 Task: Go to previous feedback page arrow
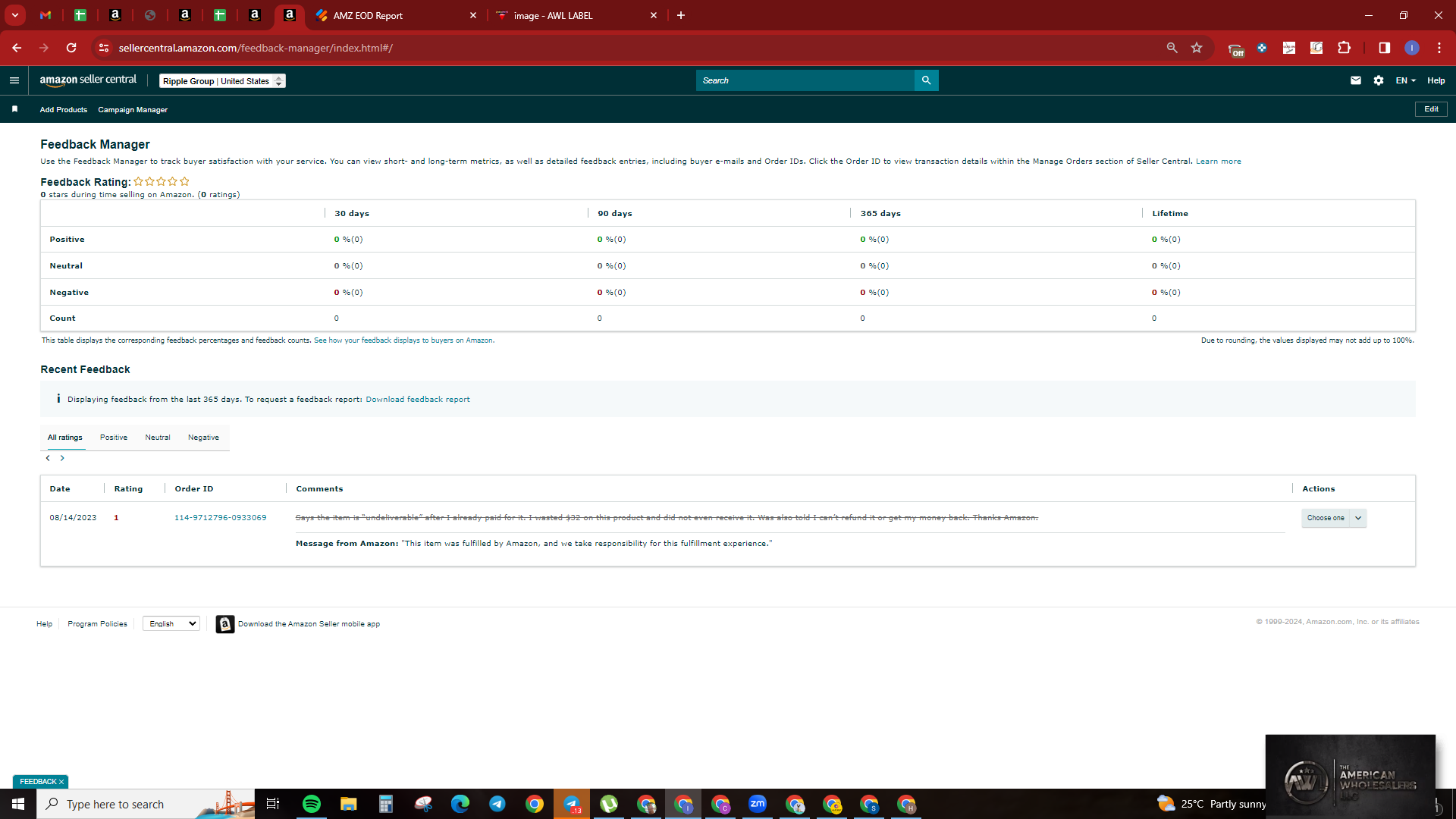point(48,458)
